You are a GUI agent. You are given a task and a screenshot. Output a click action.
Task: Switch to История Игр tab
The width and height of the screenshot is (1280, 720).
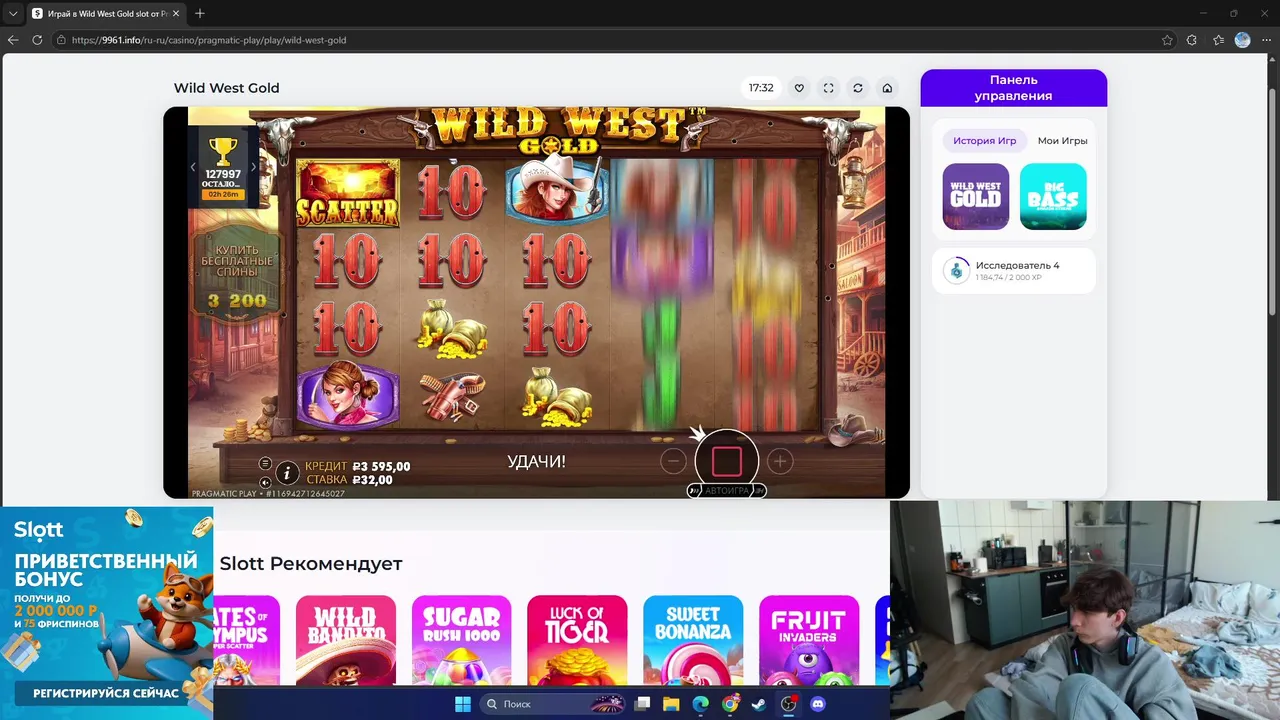pos(984,141)
